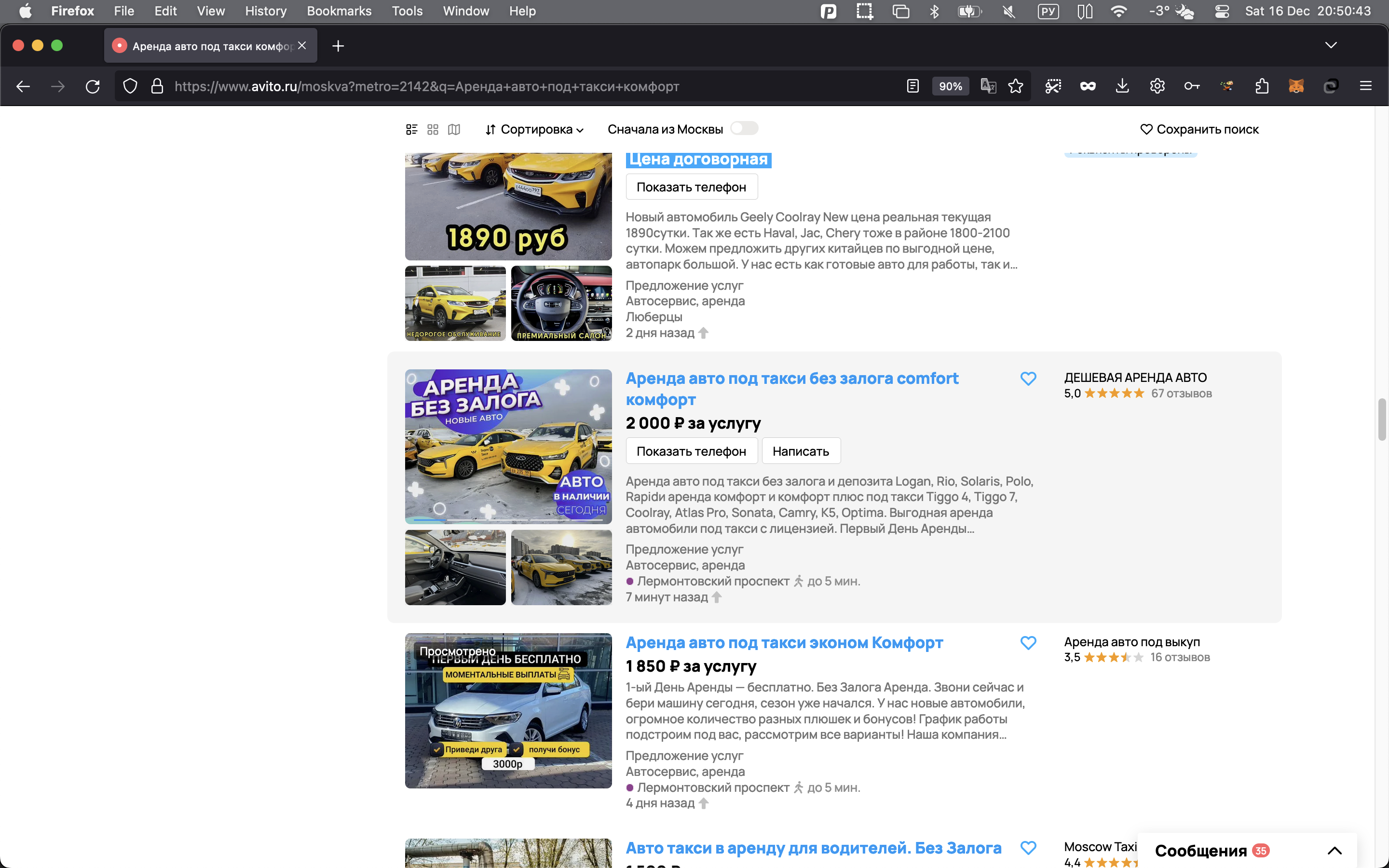This screenshot has width=1389, height=868.
Task: Open the Edit menu
Action: pos(165,11)
